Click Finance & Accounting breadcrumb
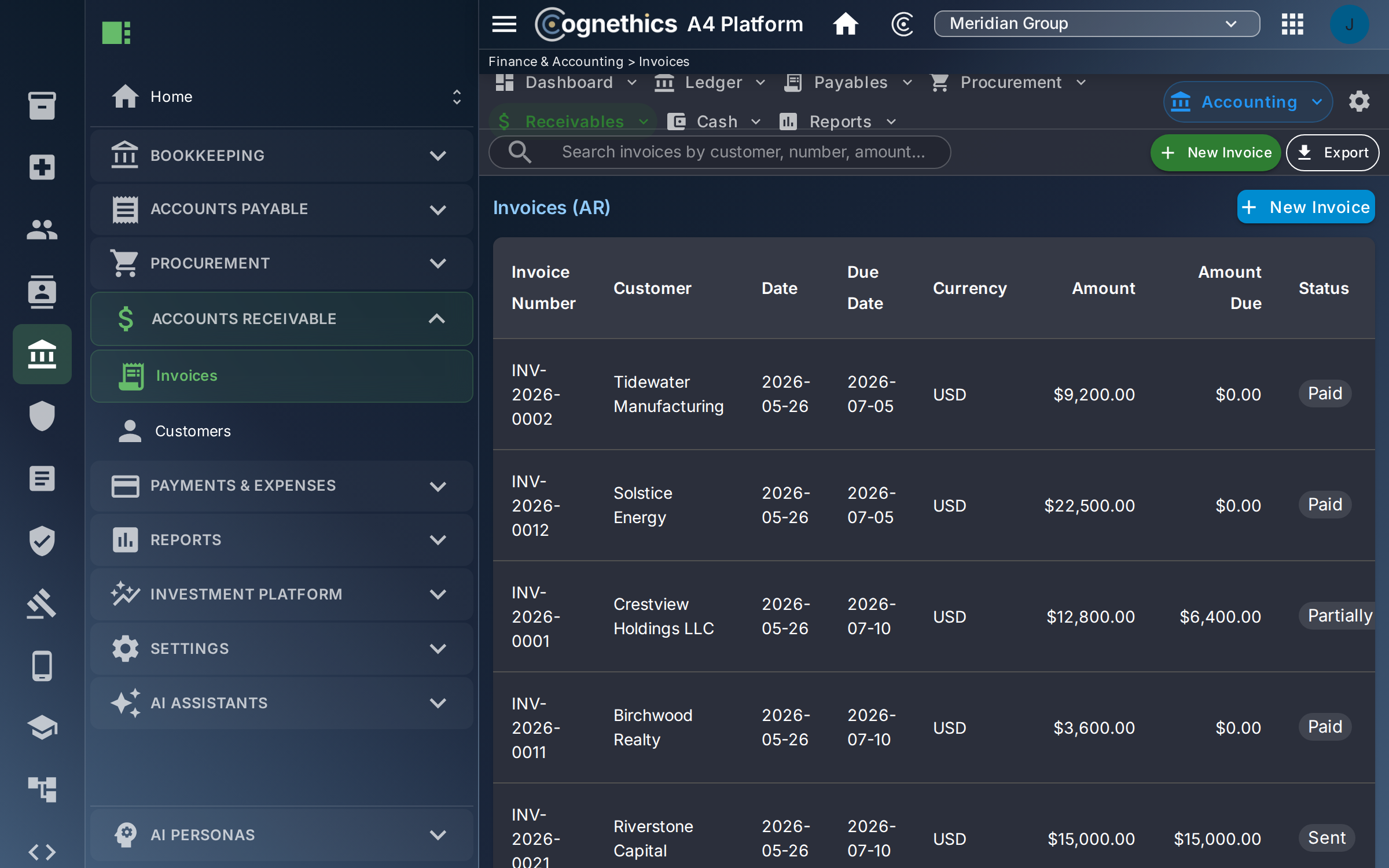 pyautogui.click(x=556, y=61)
